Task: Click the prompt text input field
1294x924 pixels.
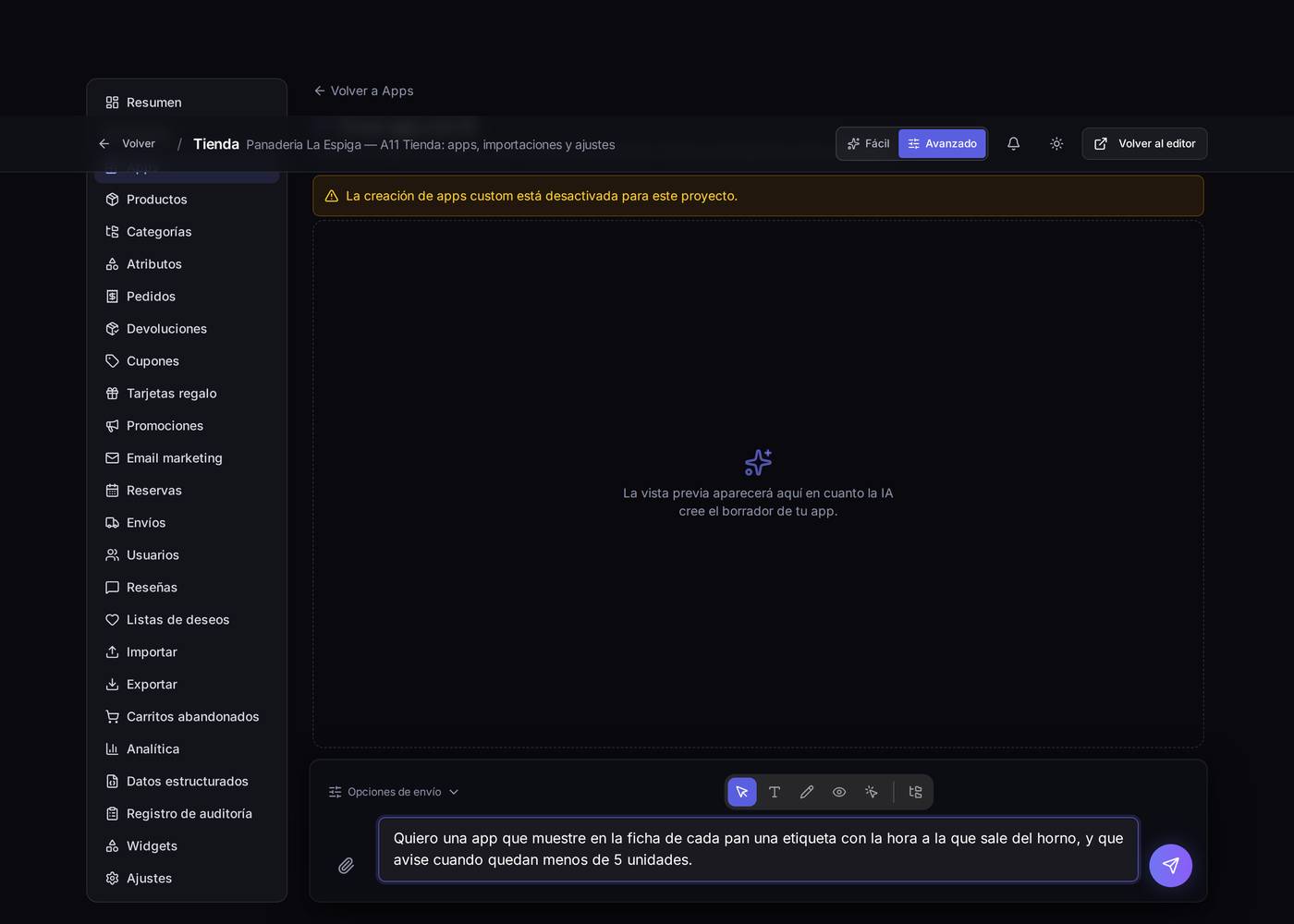Action: pyautogui.click(x=758, y=849)
